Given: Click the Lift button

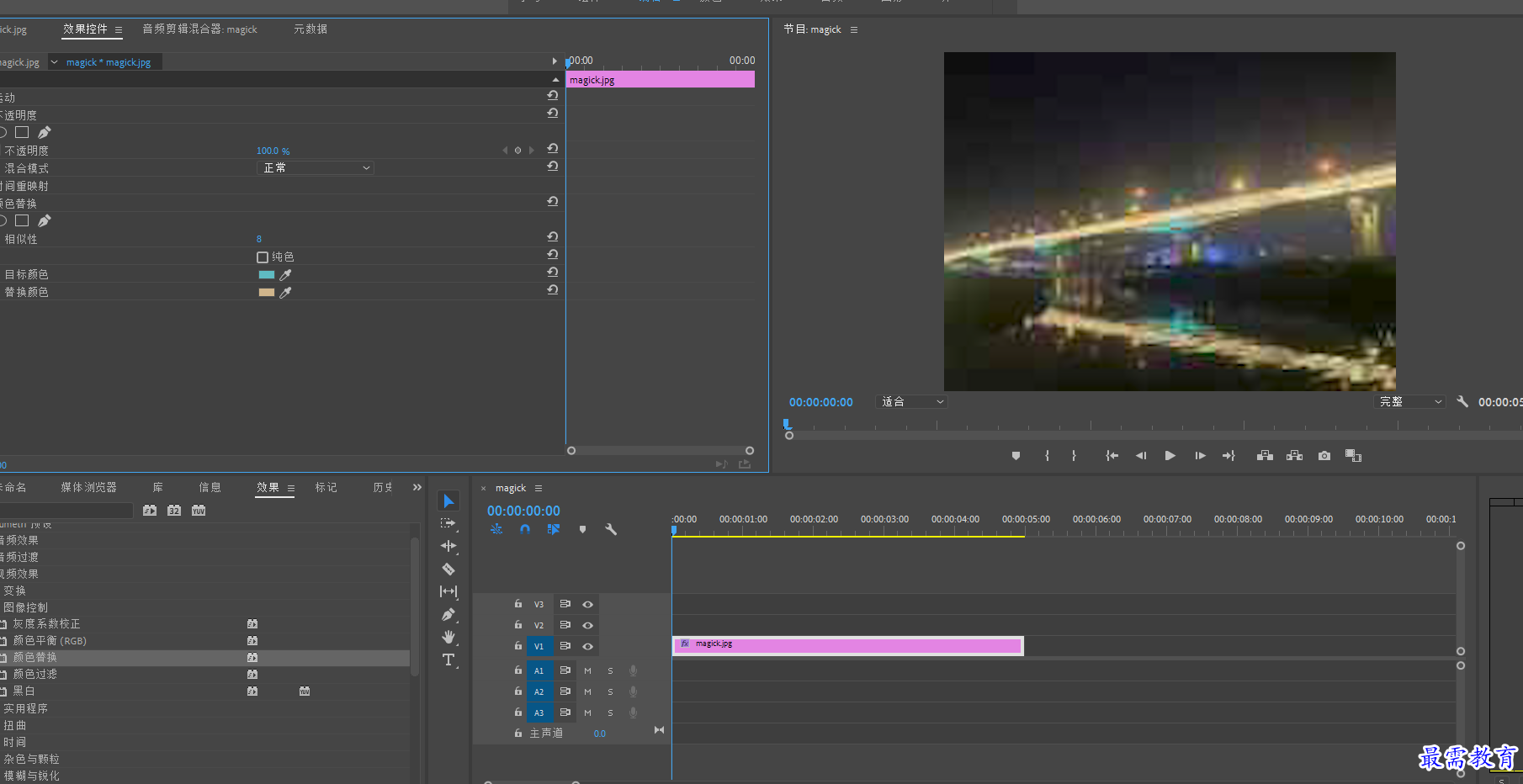Looking at the screenshot, I should (1265, 456).
